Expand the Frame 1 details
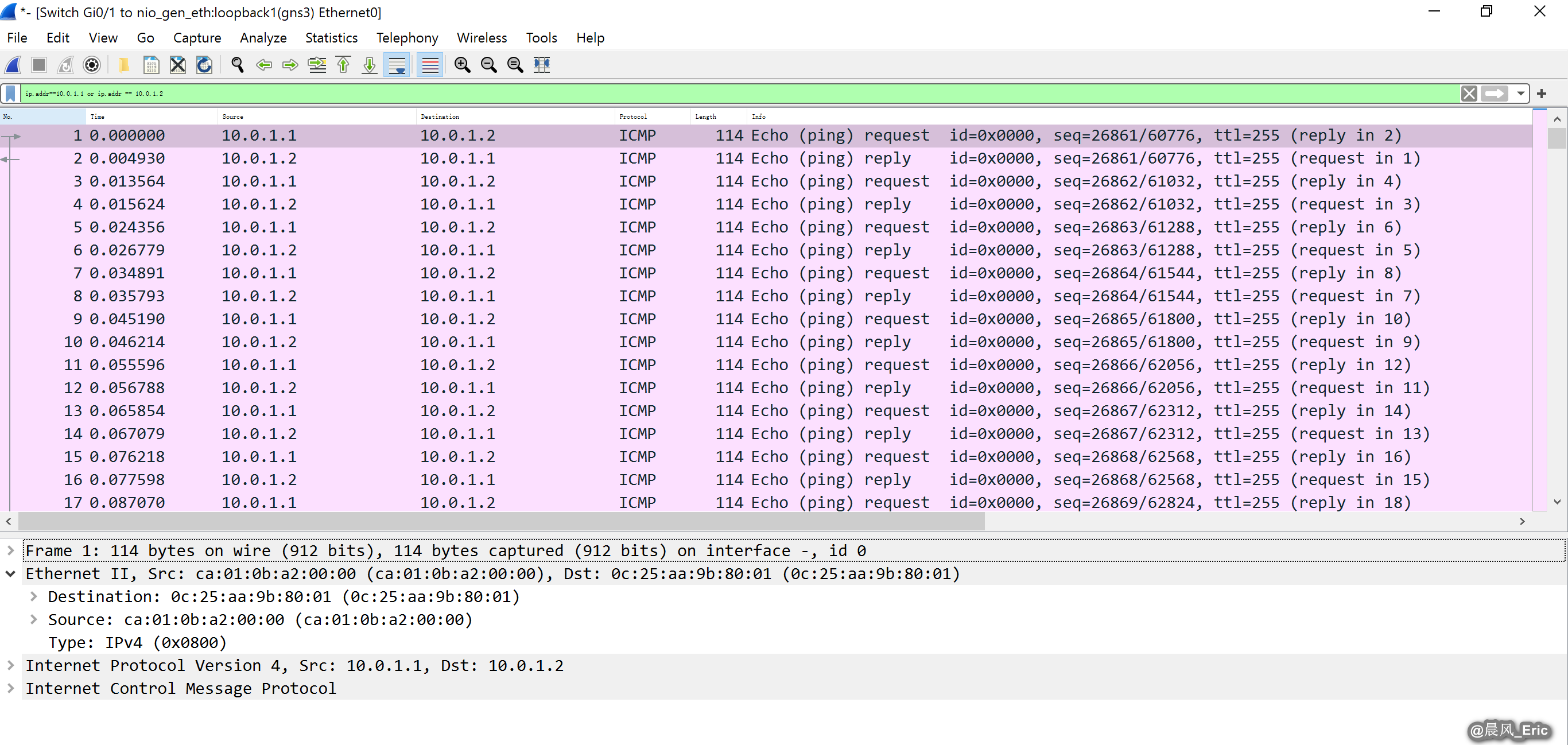Image resolution: width=1568 pixels, height=745 pixels. pos(10,550)
